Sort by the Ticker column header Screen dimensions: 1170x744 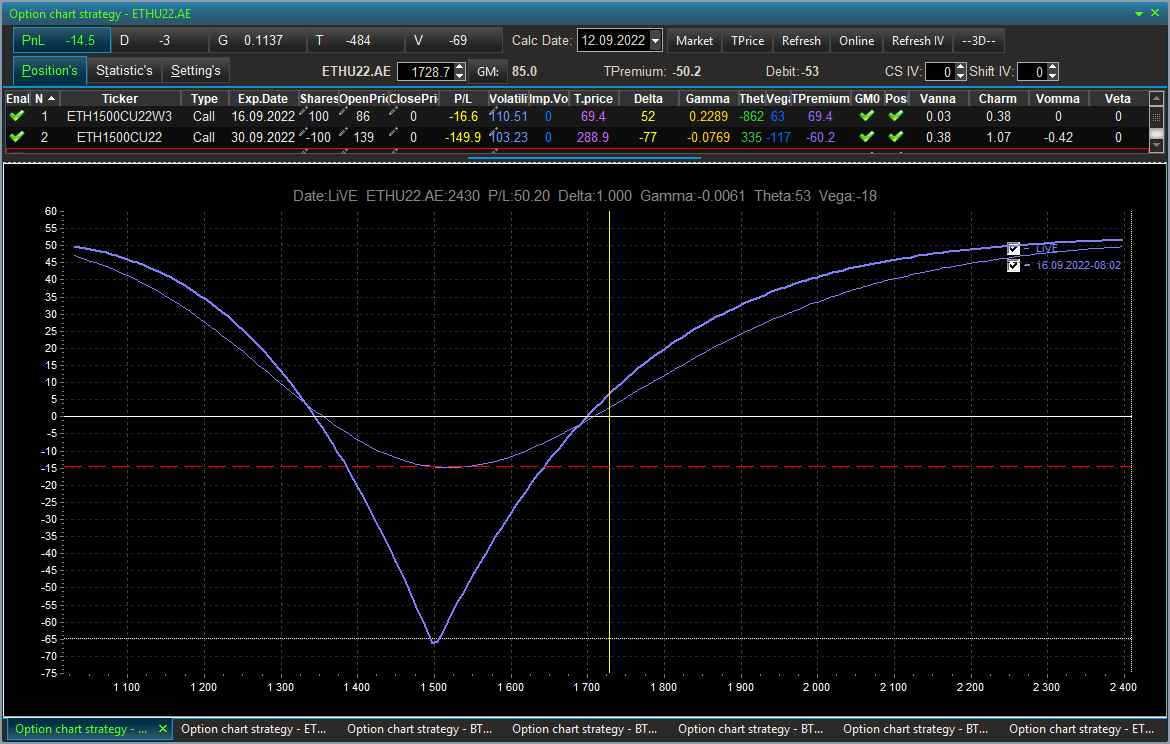120,99
